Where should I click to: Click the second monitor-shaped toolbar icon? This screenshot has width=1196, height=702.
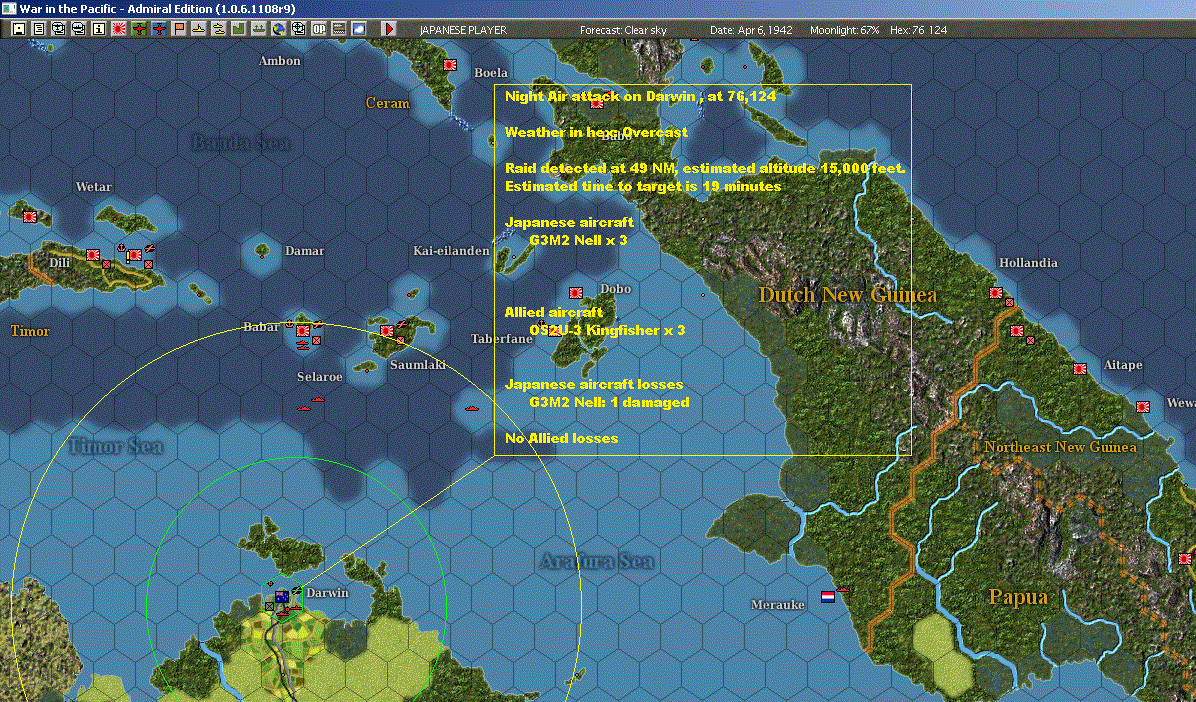coord(79,29)
